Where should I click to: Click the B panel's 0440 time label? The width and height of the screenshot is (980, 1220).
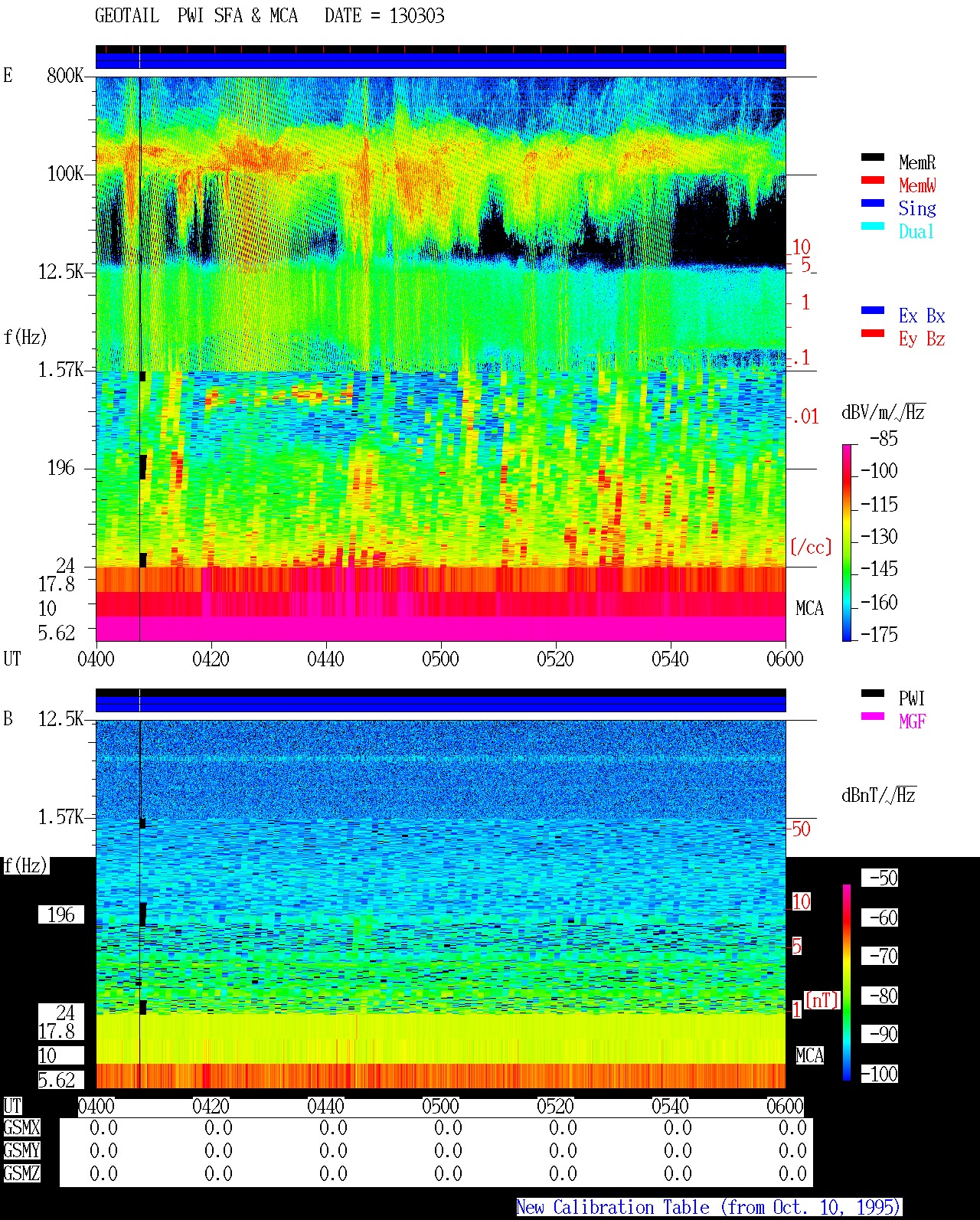(x=325, y=1107)
